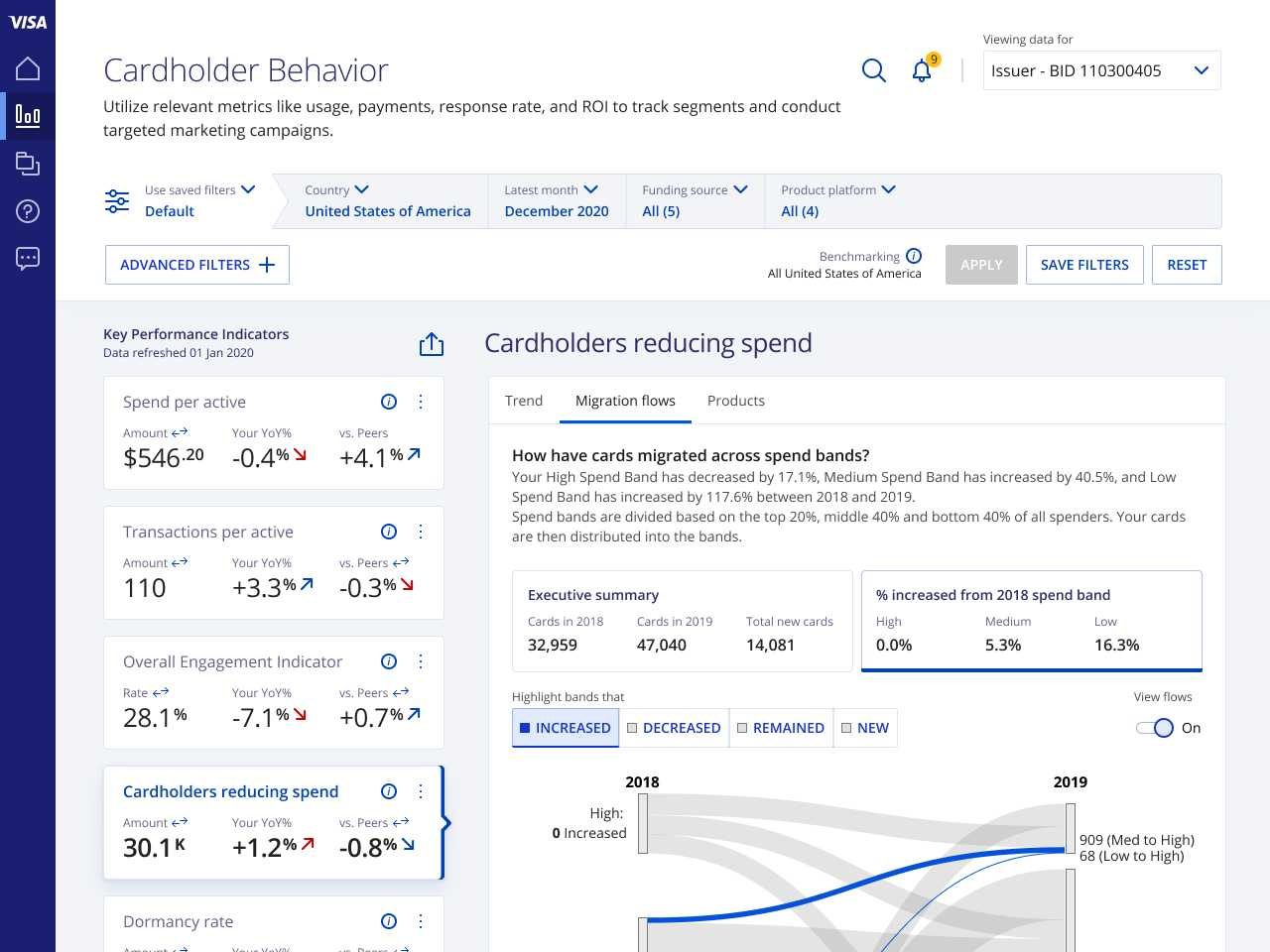1270x952 pixels.
Task: Select the Migration flows tab
Action: click(x=625, y=401)
